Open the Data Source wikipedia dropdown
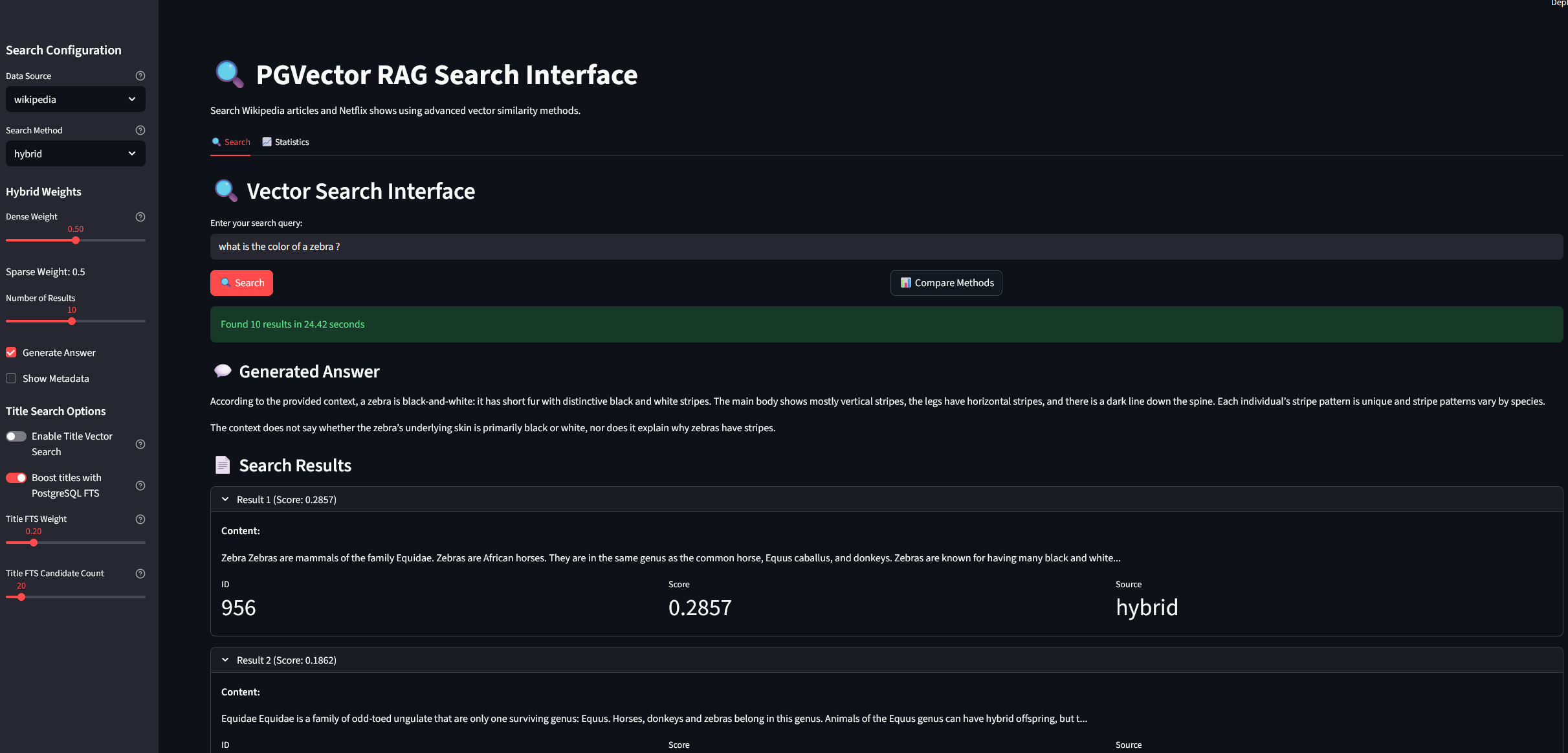This screenshot has width=1568, height=753. 75,99
